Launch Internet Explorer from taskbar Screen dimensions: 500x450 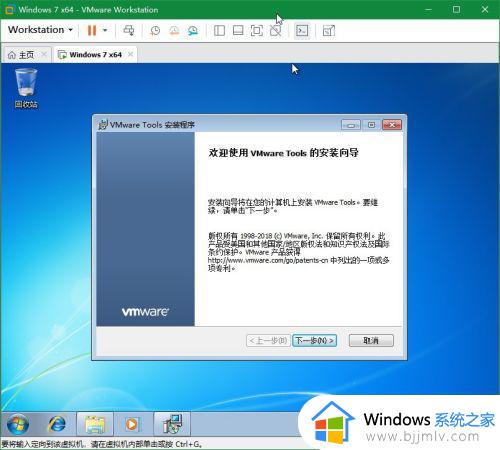pyautogui.click(x=57, y=424)
